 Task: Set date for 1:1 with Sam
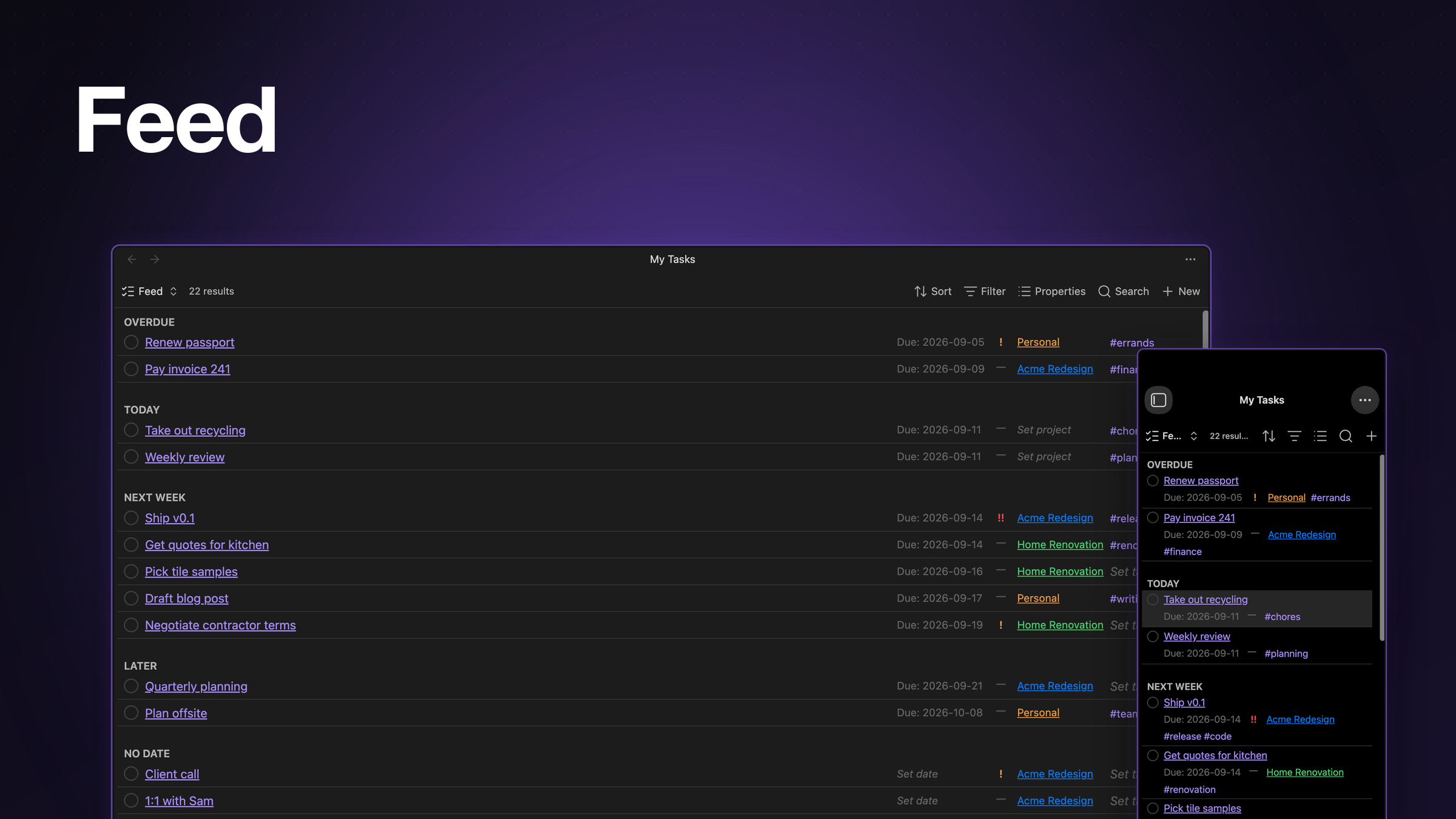pos(917,801)
